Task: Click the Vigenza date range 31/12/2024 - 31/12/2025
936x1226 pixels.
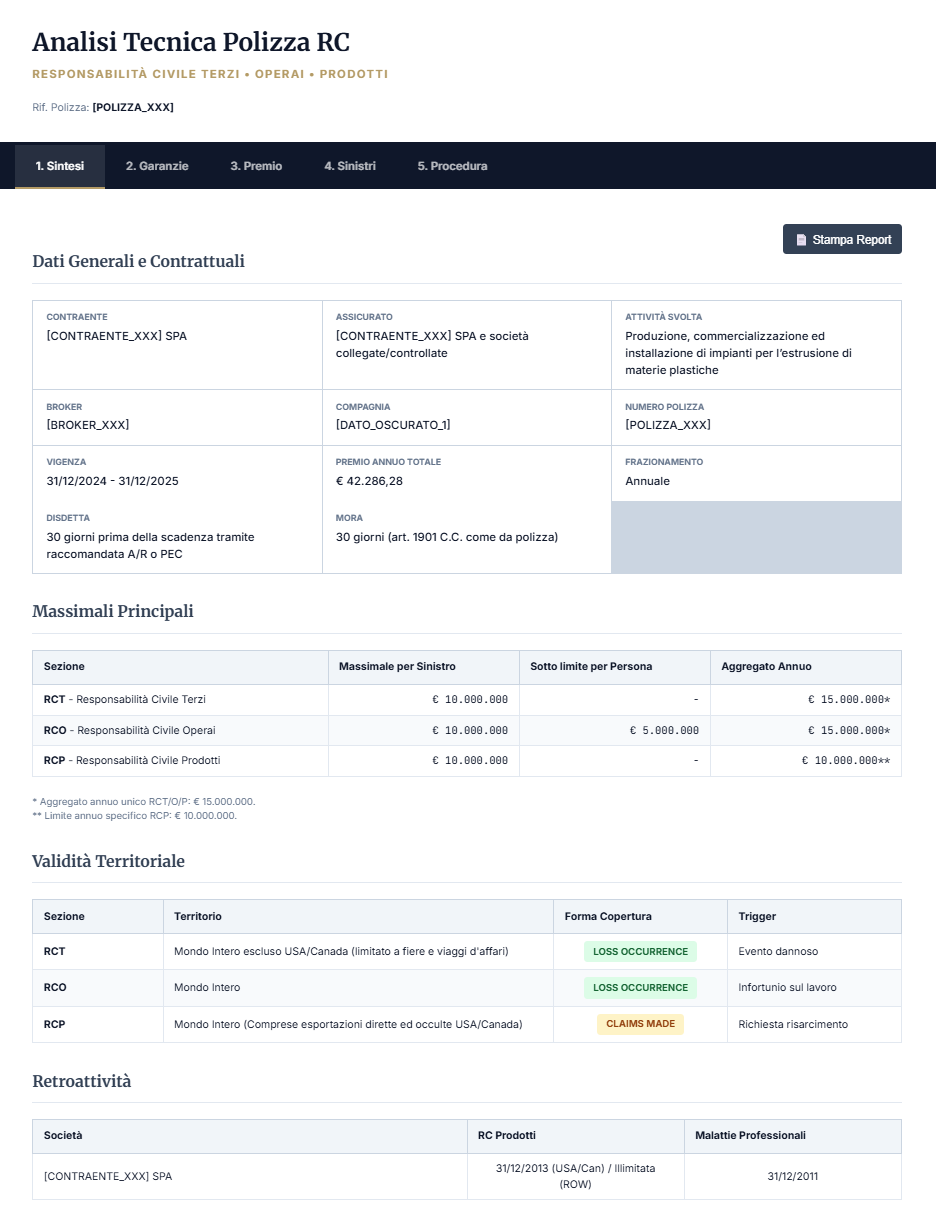Action: pyautogui.click(x=112, y=481)
